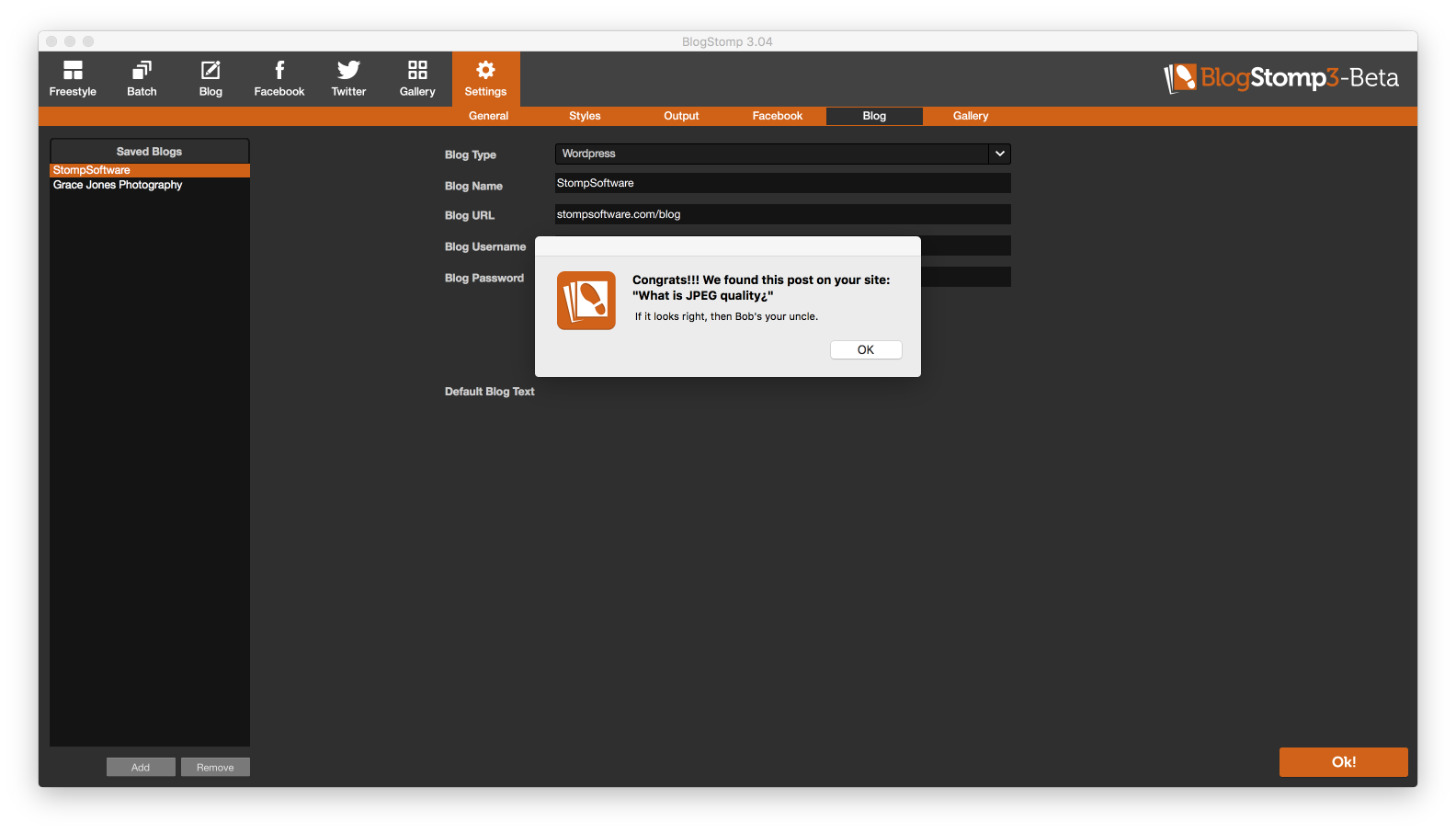Viewport: 1456px width, 833px height.
Task: Click the Blog Type dropdown arrow
Action: point(1000,154)
